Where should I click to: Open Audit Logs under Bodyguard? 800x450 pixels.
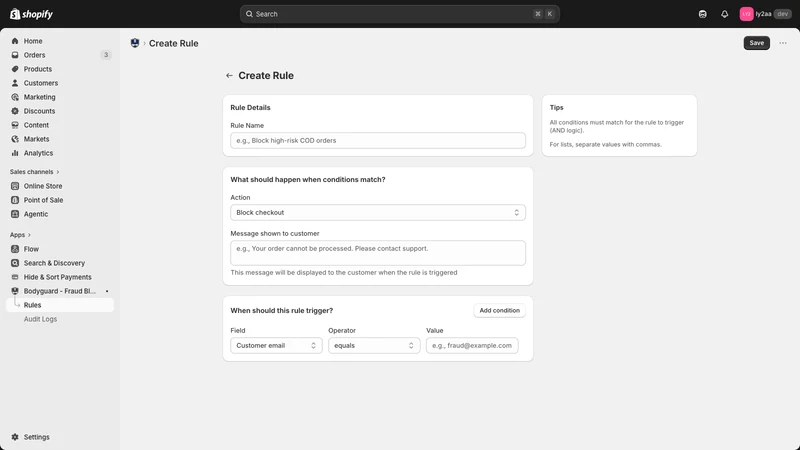point(40,319)
